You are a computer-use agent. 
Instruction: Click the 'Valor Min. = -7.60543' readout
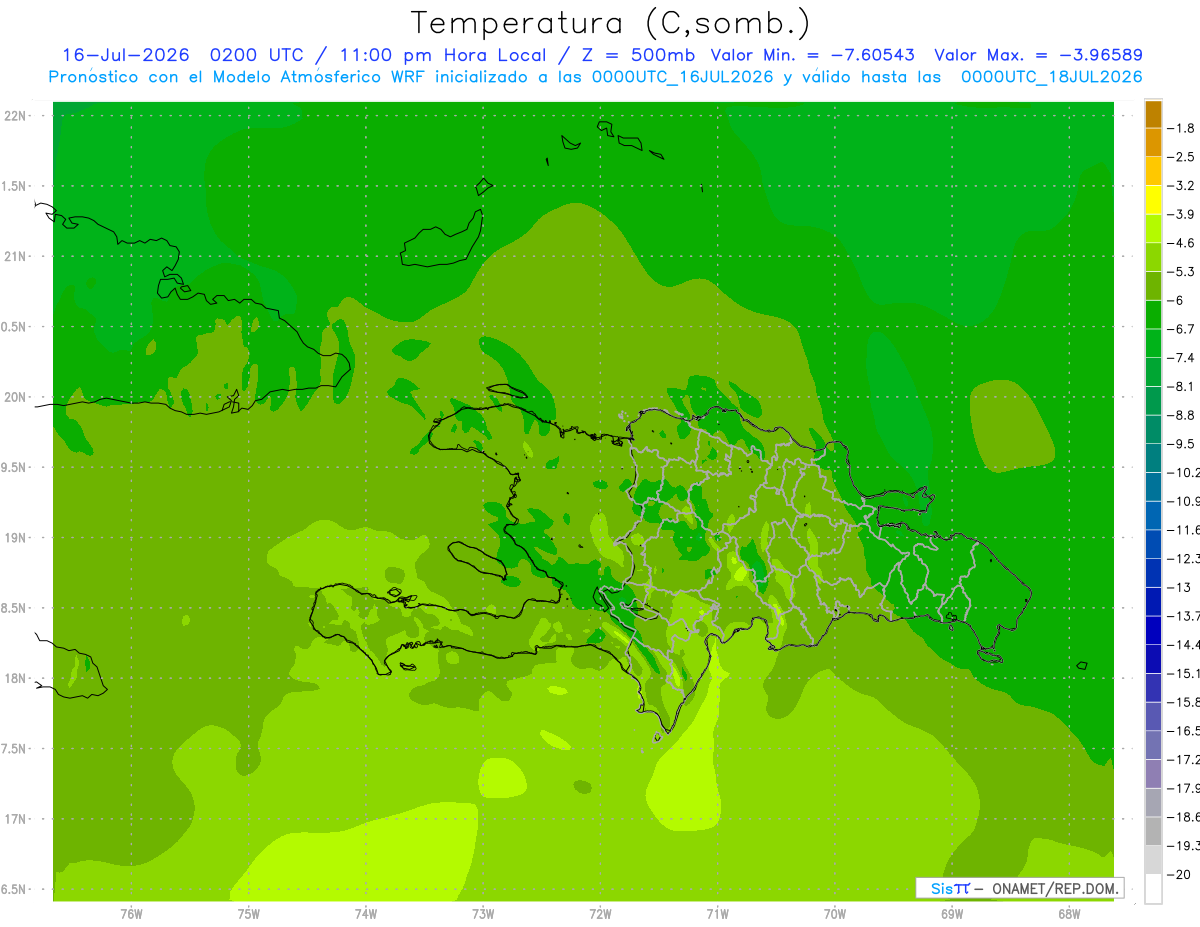(813, 55)
